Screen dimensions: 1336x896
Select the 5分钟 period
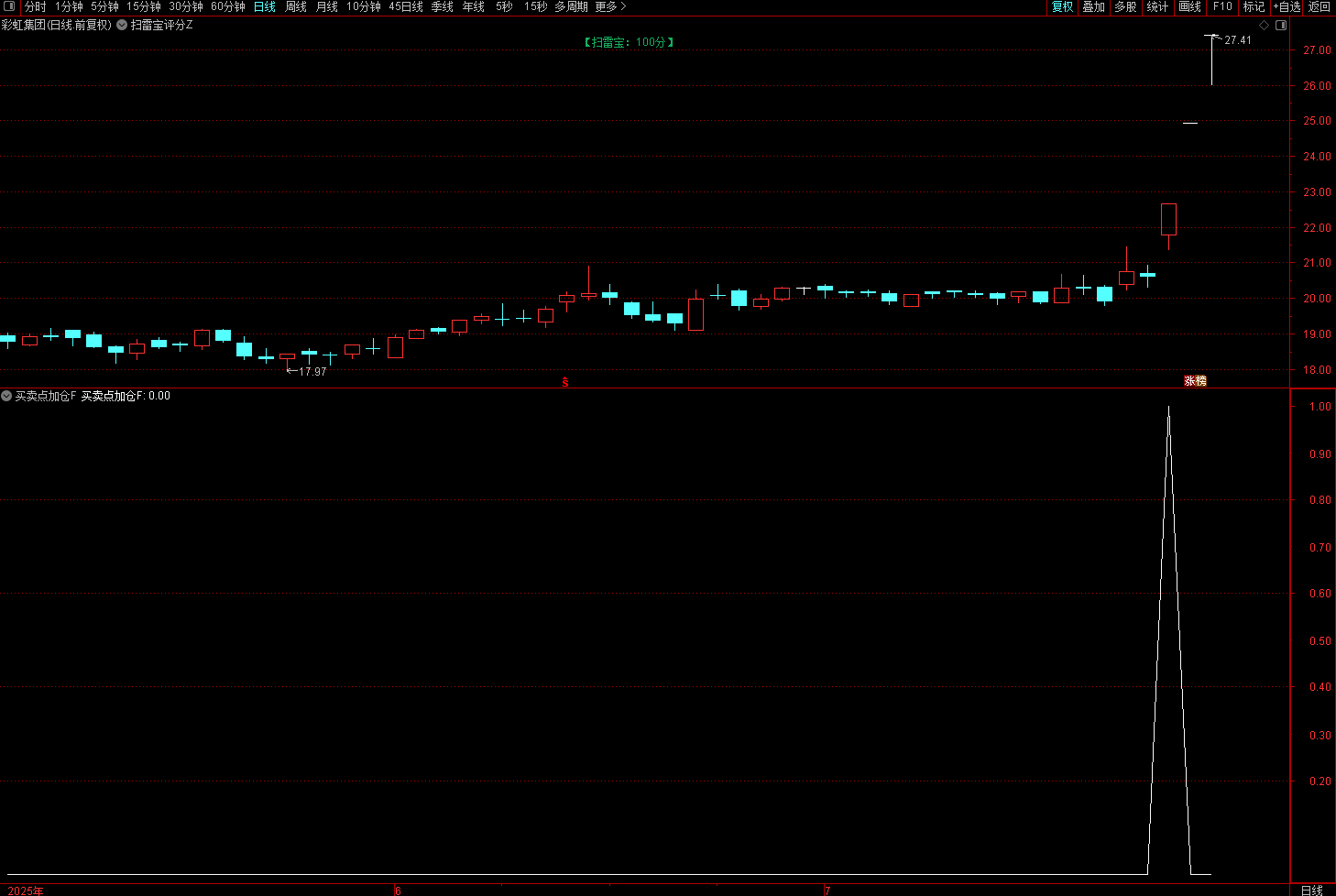(x=104, y=6)
